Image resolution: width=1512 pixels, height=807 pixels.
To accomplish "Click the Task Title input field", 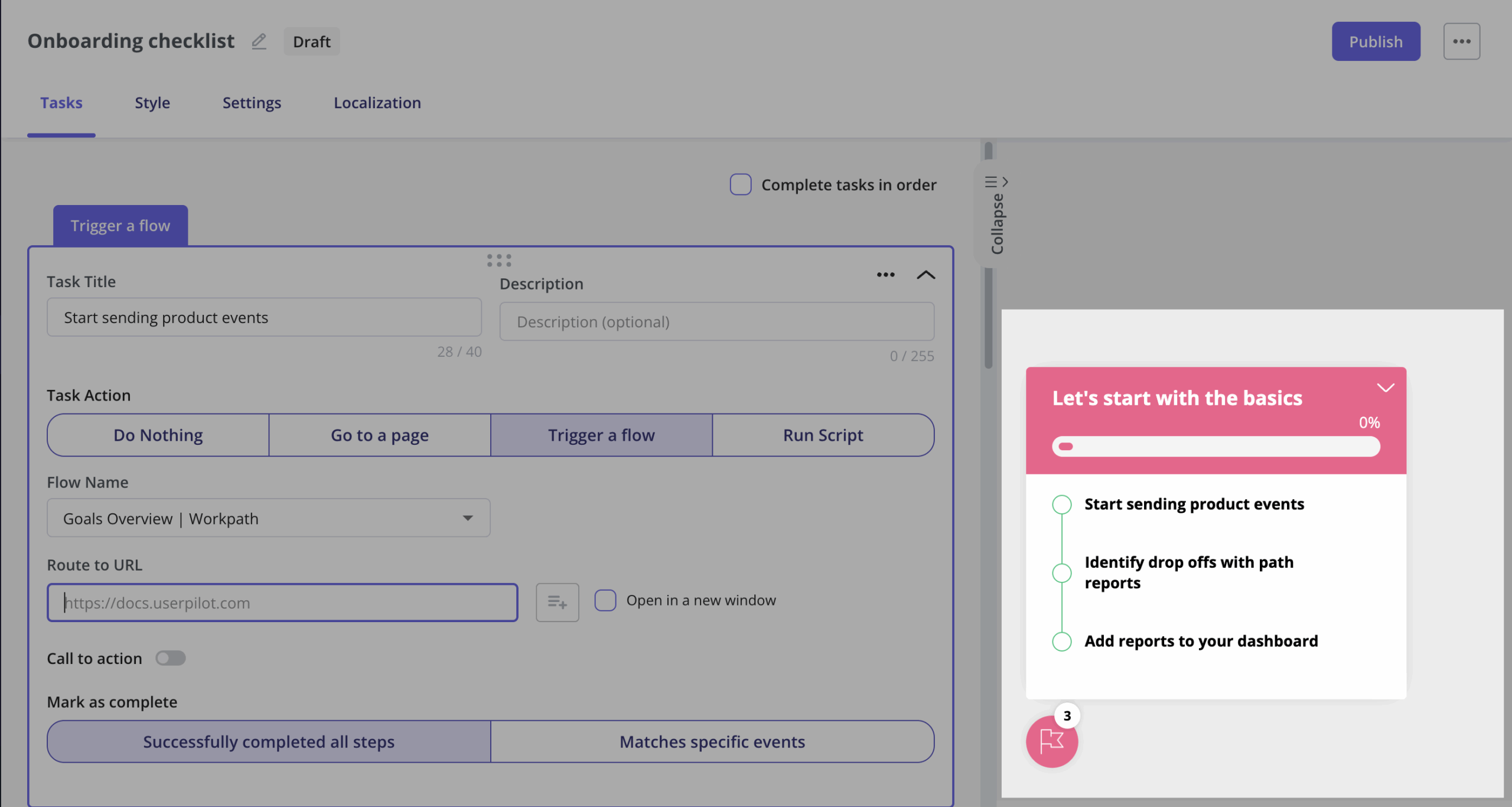I will 264,317.
